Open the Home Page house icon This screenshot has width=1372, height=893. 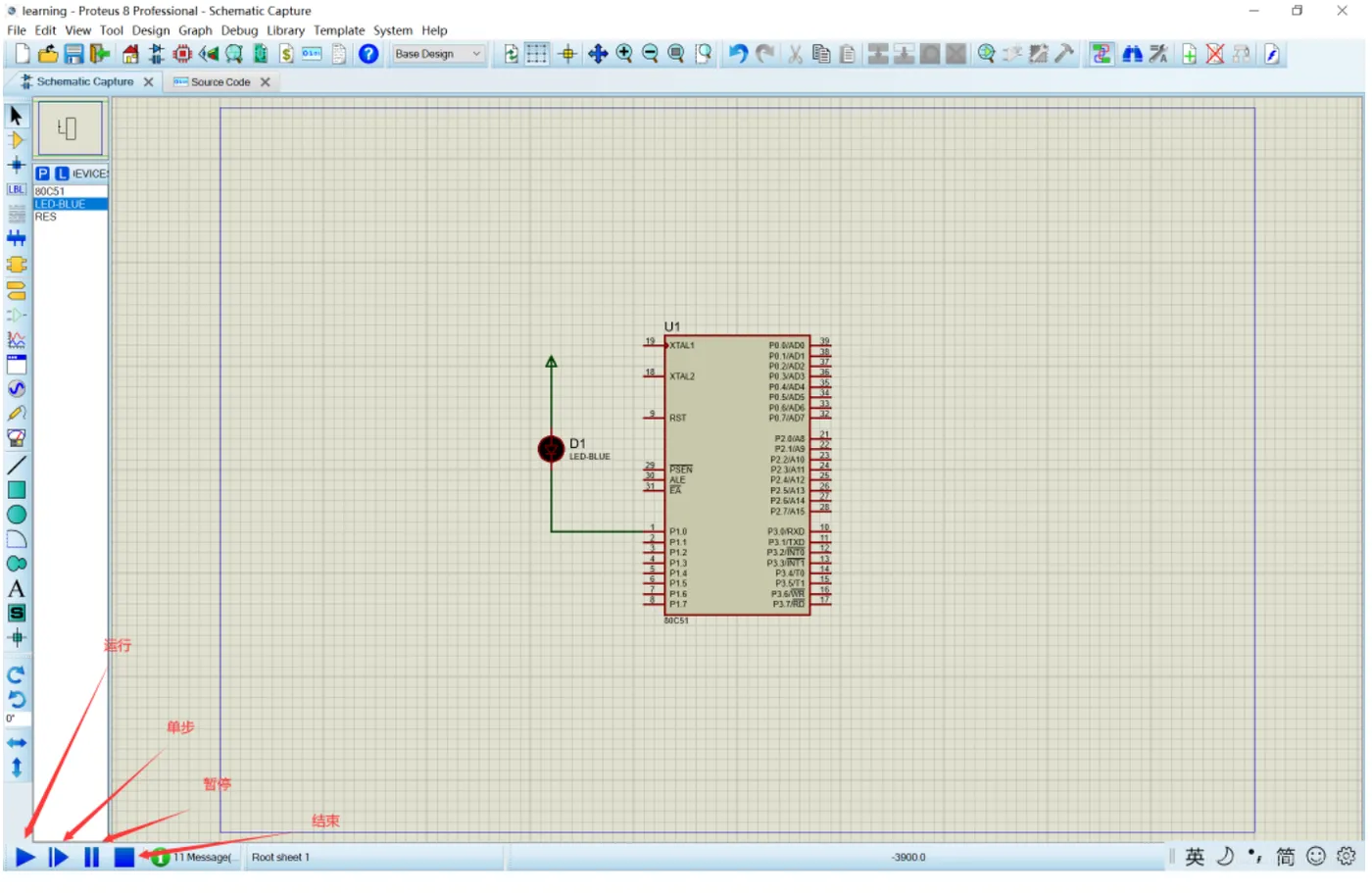click(x=130, y=54)
